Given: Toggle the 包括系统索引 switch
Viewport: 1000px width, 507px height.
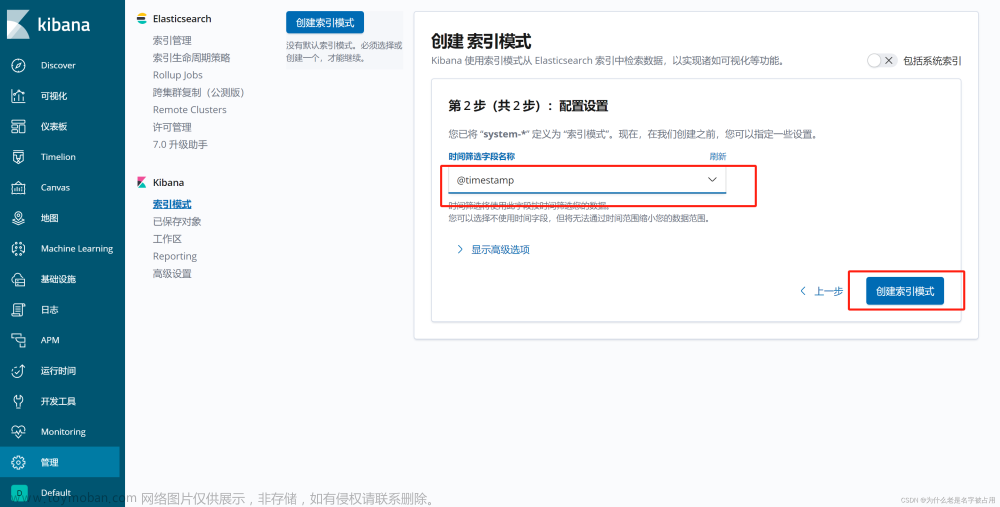Looking at the screenshot, I should (x=881, y=61).
